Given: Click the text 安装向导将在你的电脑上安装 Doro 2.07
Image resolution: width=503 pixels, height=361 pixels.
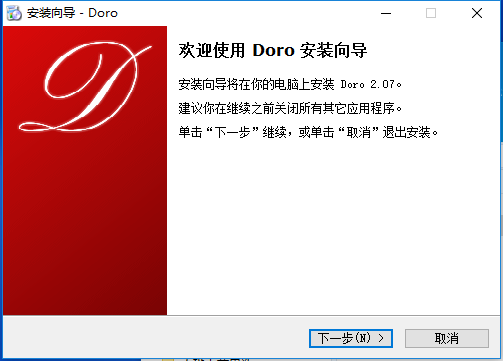Looking at the screenshot, I should (x=290, y=84).
